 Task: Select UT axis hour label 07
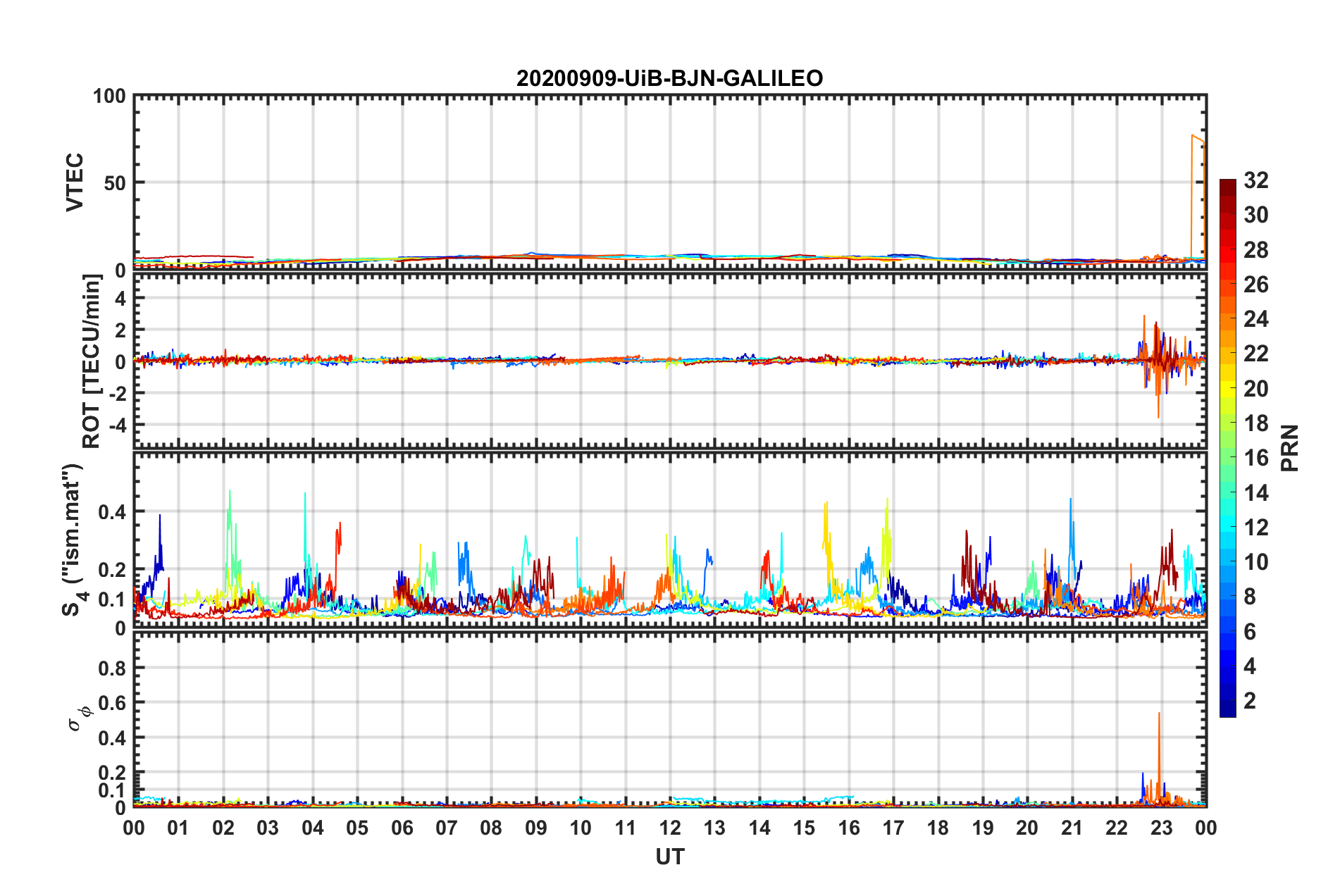click(x=447, y=828)
